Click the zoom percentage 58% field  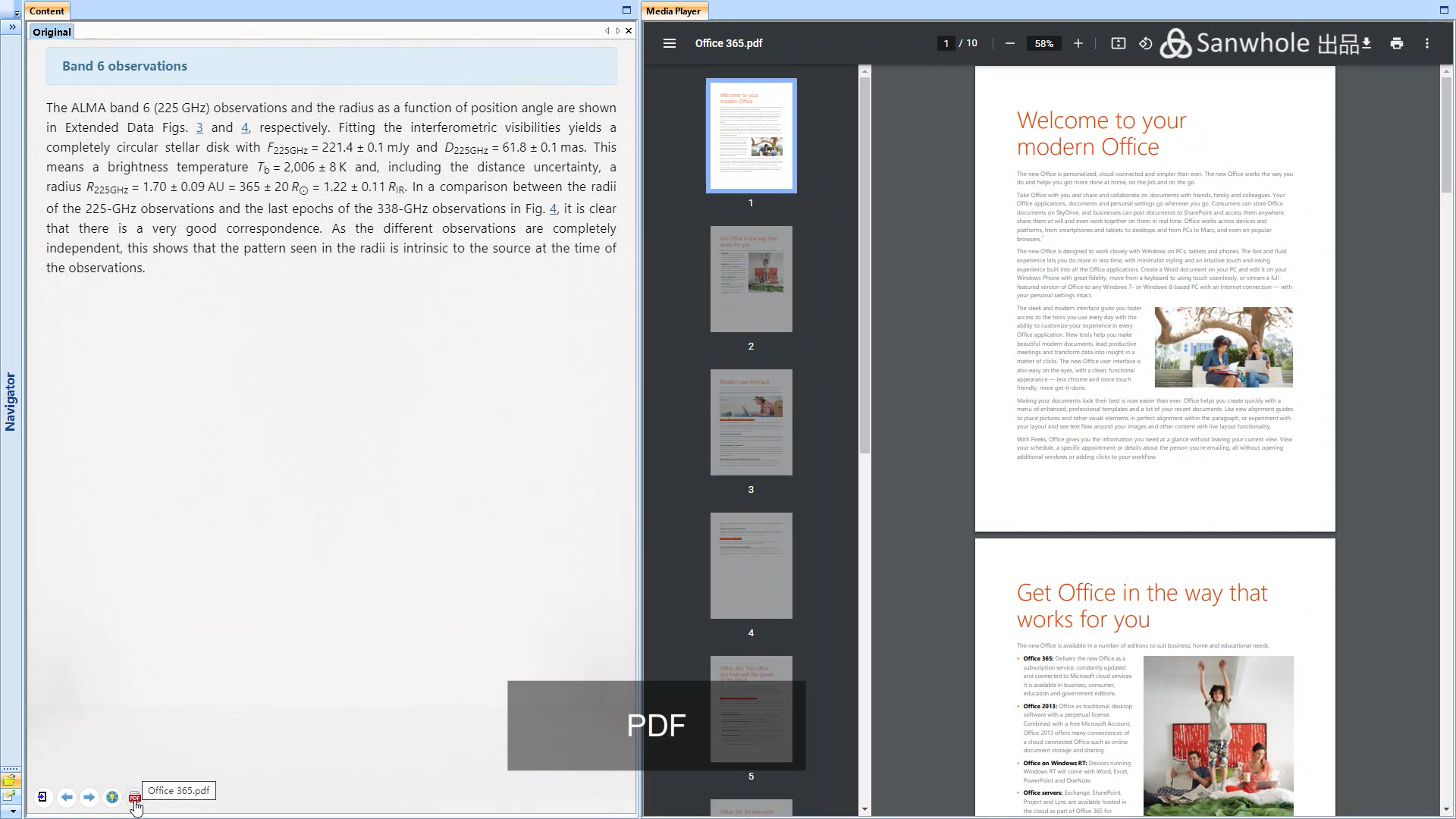coord(1043,43)
